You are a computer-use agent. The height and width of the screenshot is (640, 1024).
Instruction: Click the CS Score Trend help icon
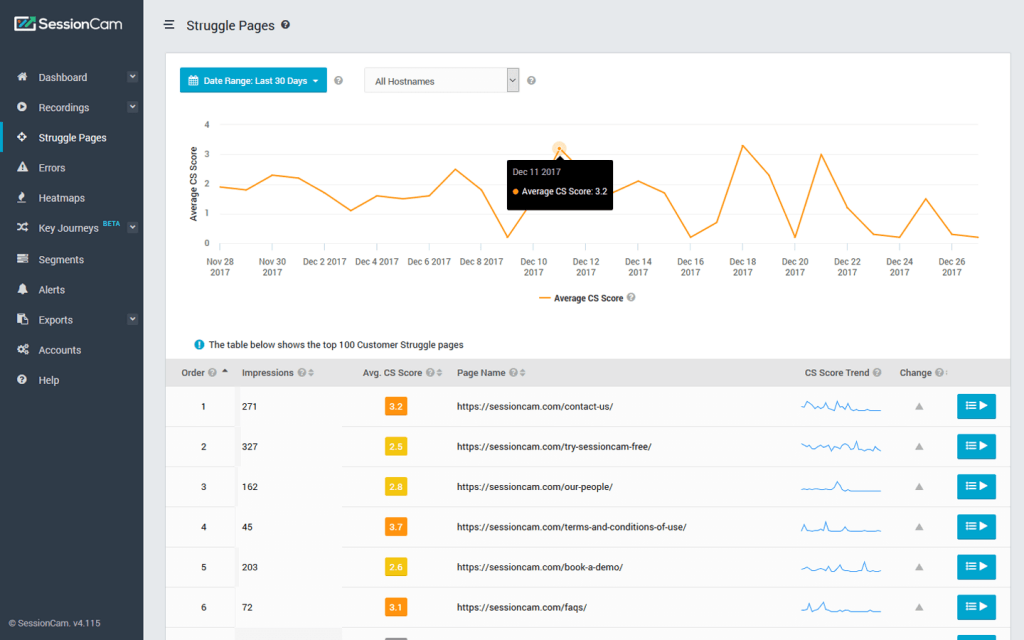point(877,373)
